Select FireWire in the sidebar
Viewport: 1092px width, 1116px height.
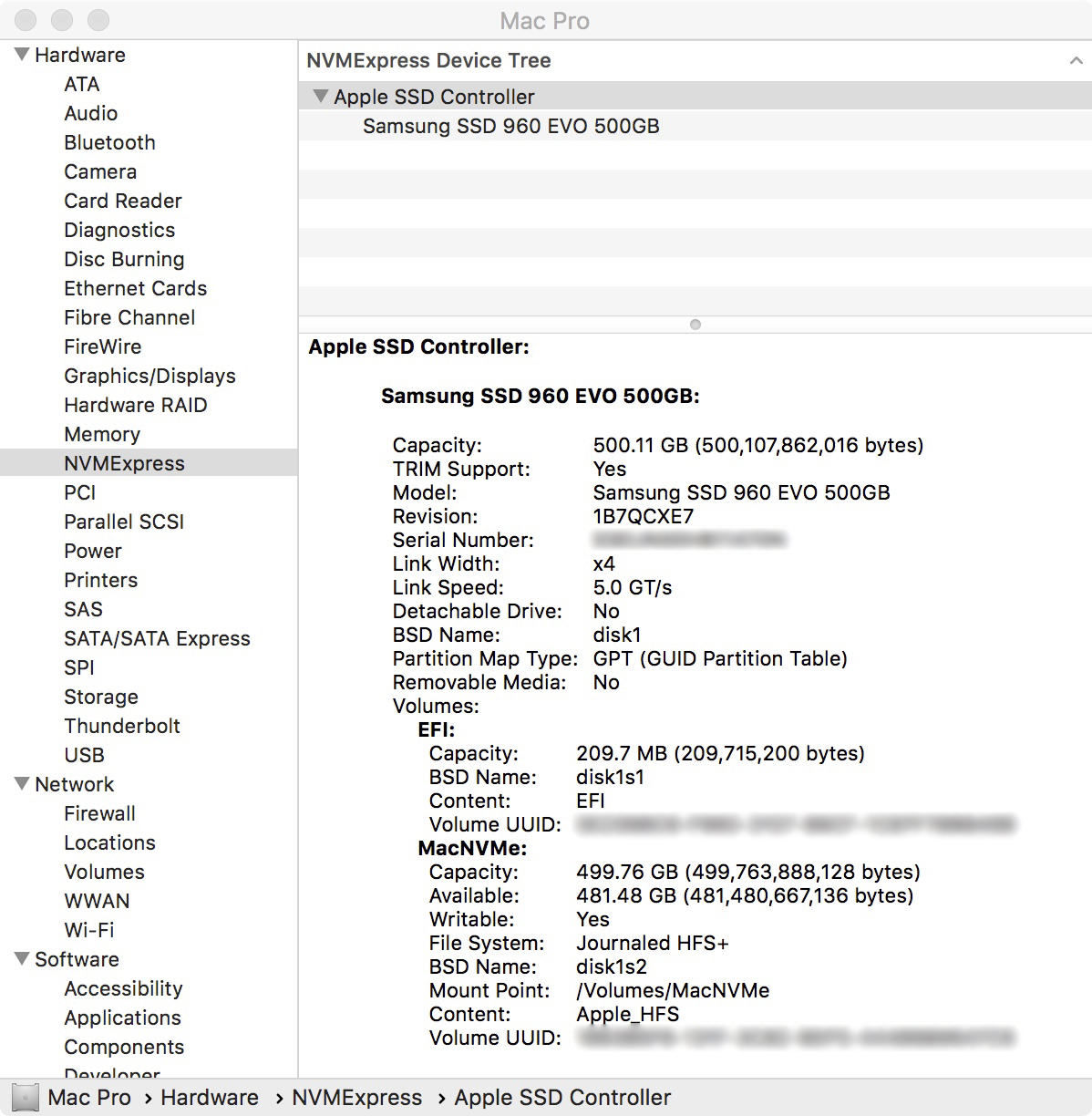[x=103, y=346]
